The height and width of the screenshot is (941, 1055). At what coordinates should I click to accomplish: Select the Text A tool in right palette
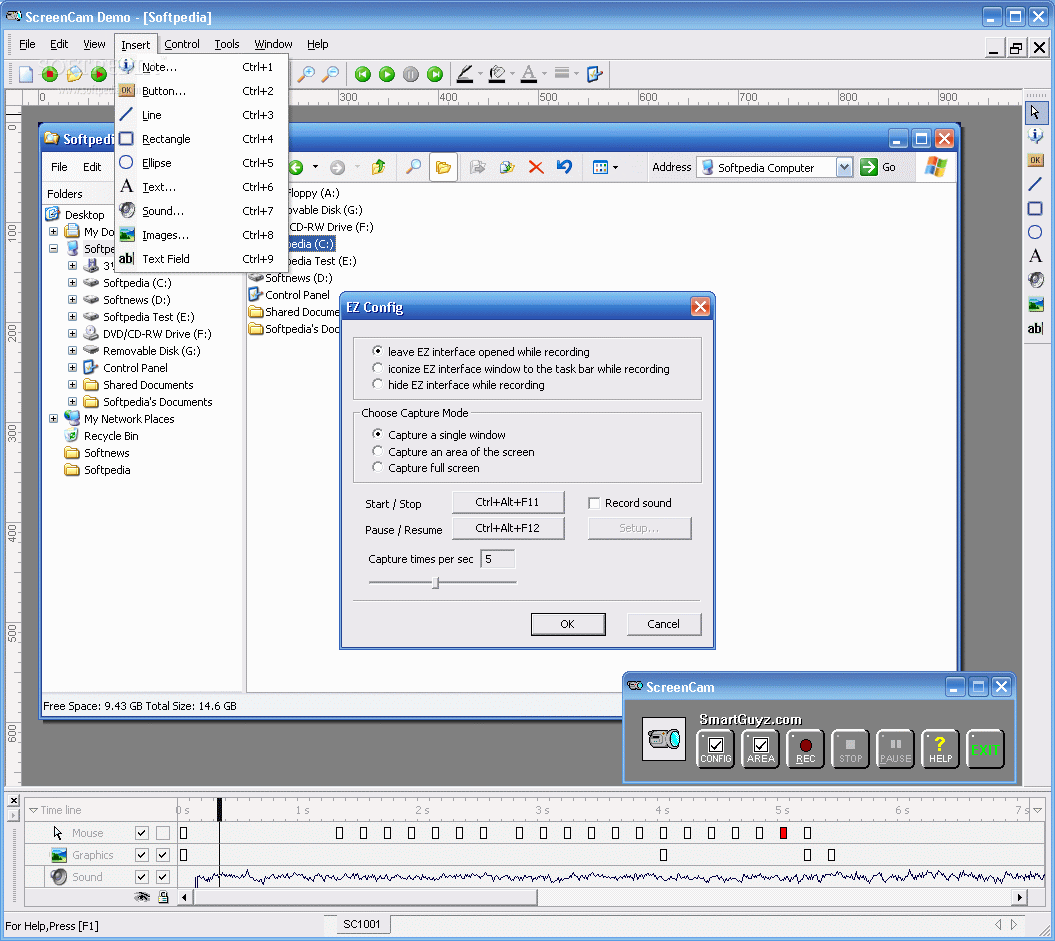point(1035,256)
